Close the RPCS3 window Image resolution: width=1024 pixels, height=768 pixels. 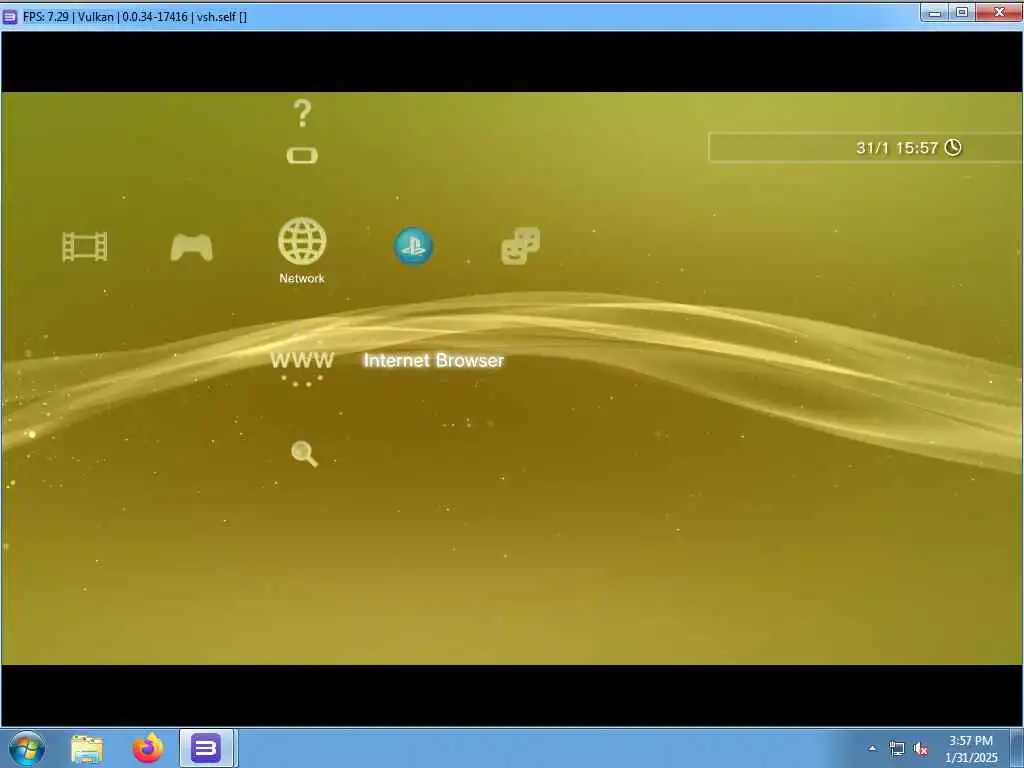(999, 12)
